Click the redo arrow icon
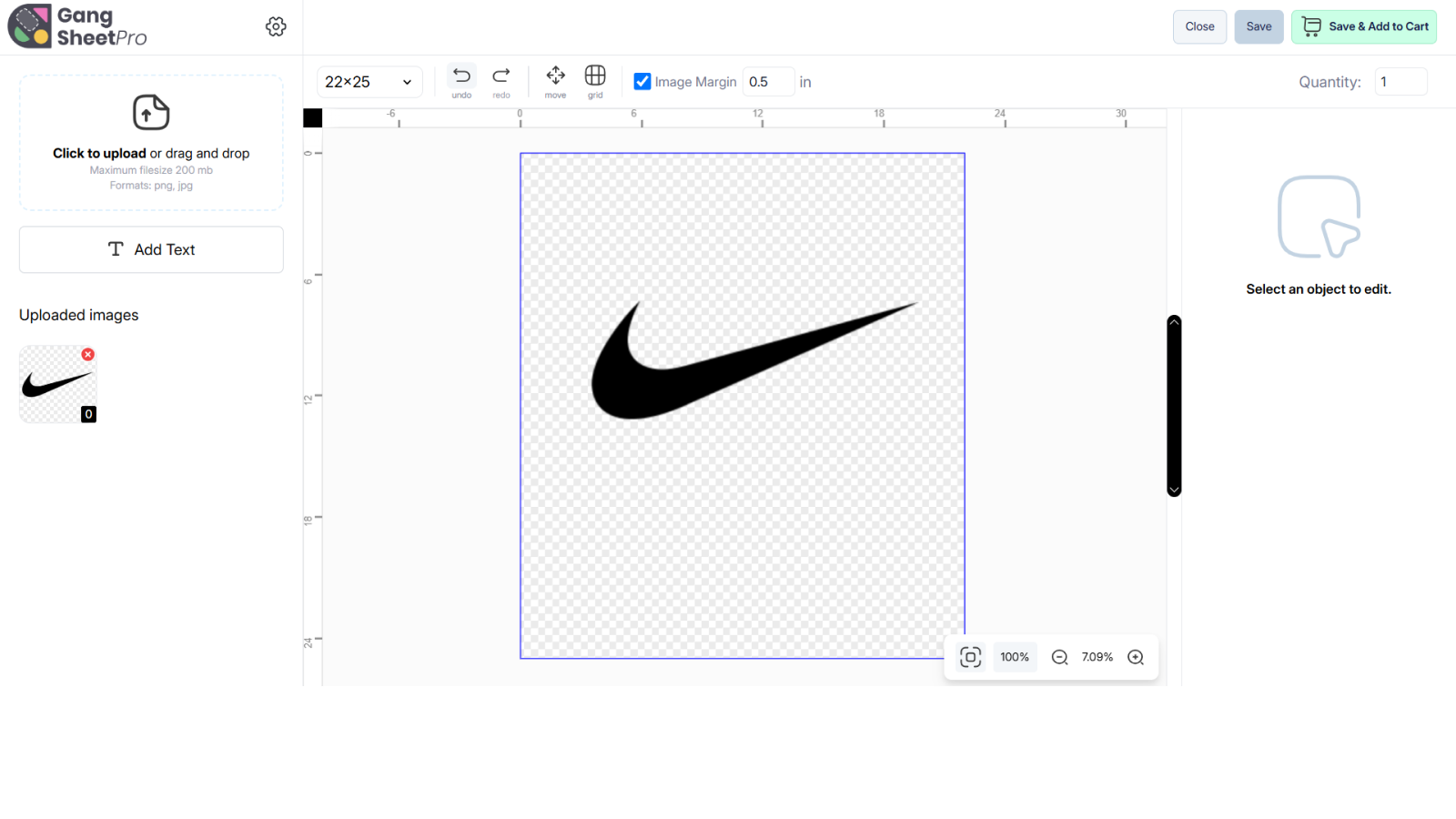1456x819 pixels. 501,76
